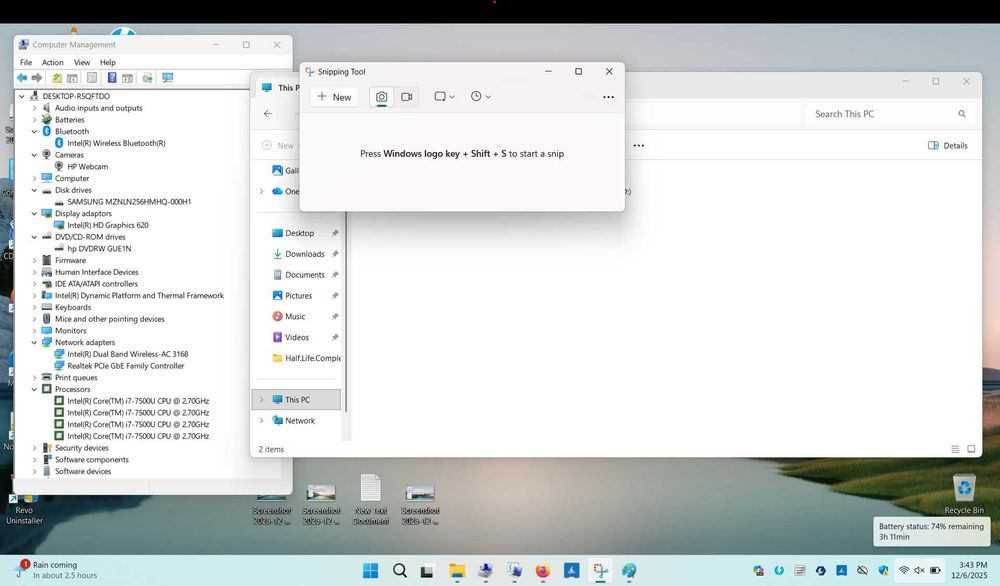Collapse the Network adapters node

pyautogui.click(x=34, y=342)
